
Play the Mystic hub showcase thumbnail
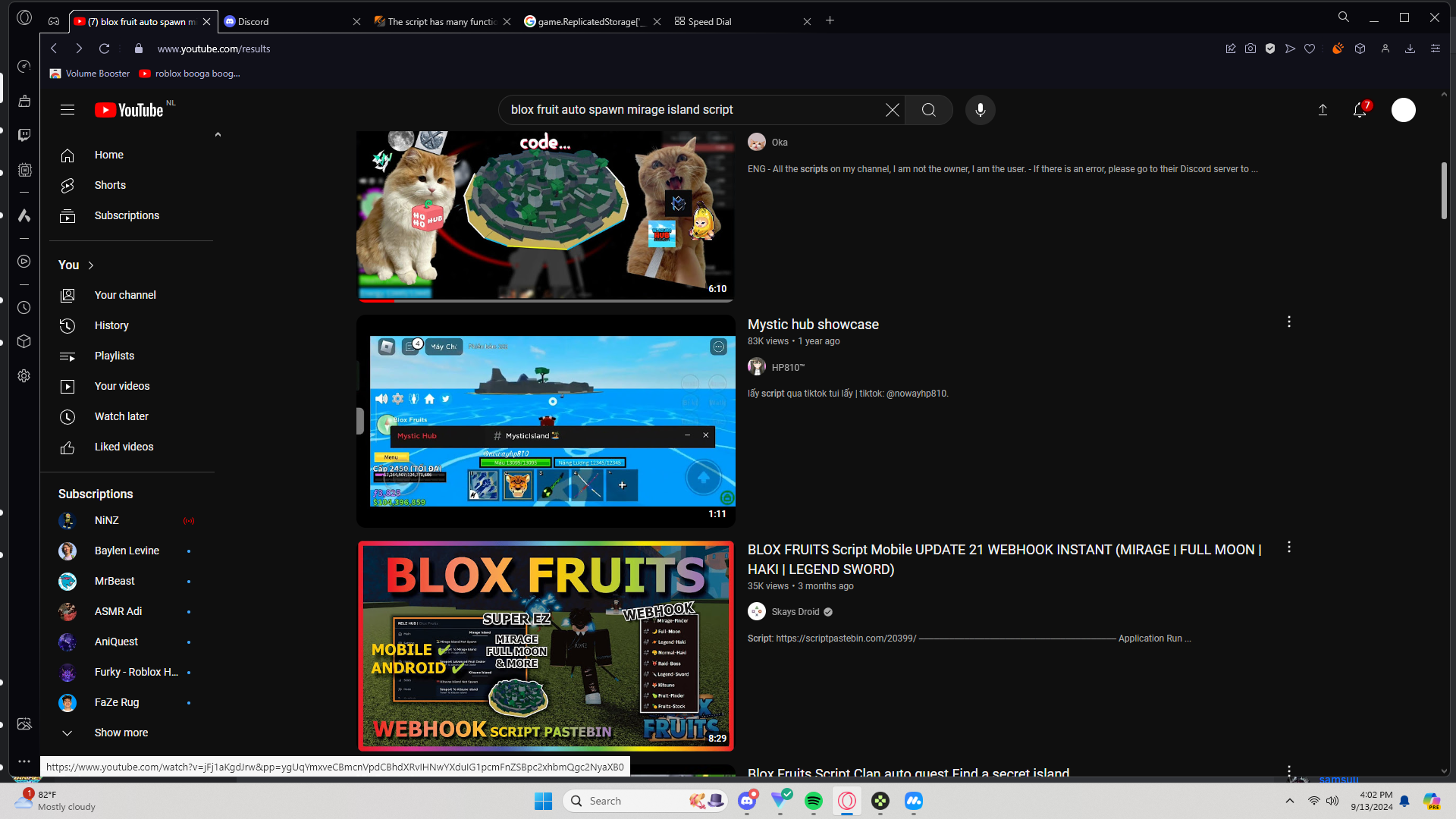546,422
